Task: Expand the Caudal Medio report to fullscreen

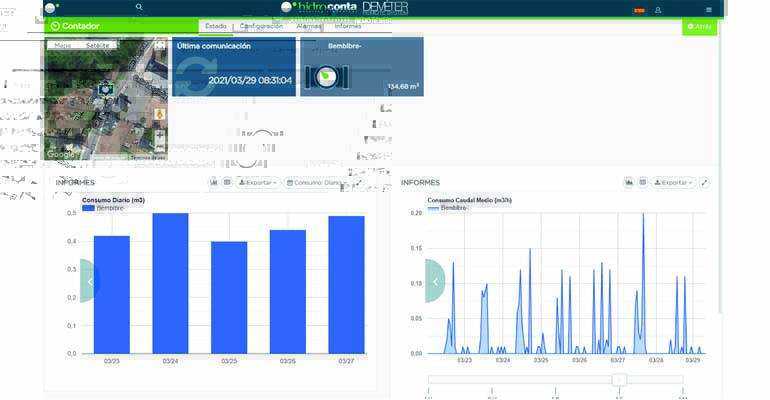Action: (704, 183)
